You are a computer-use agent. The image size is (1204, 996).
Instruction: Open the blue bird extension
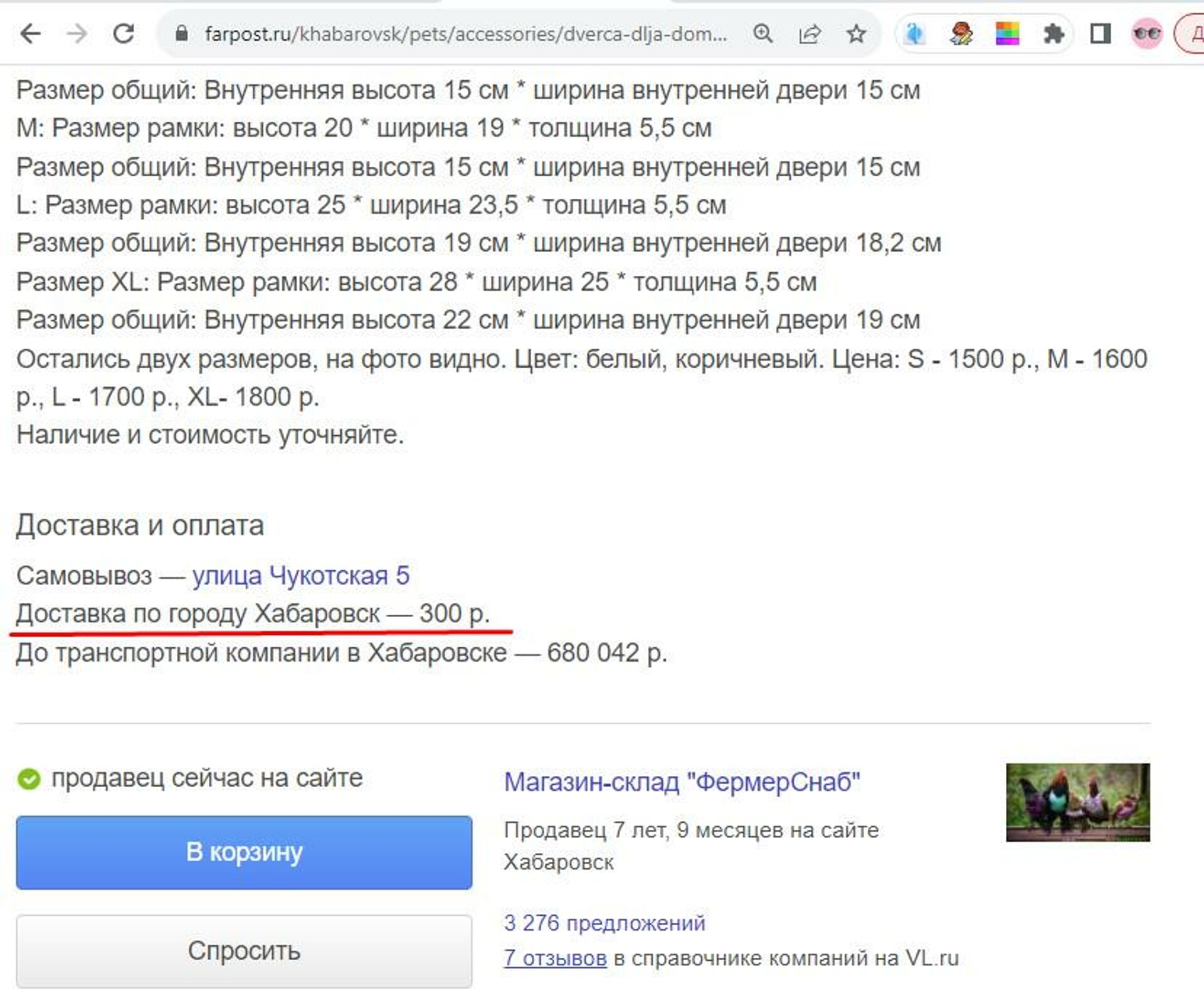click(914, 33)
